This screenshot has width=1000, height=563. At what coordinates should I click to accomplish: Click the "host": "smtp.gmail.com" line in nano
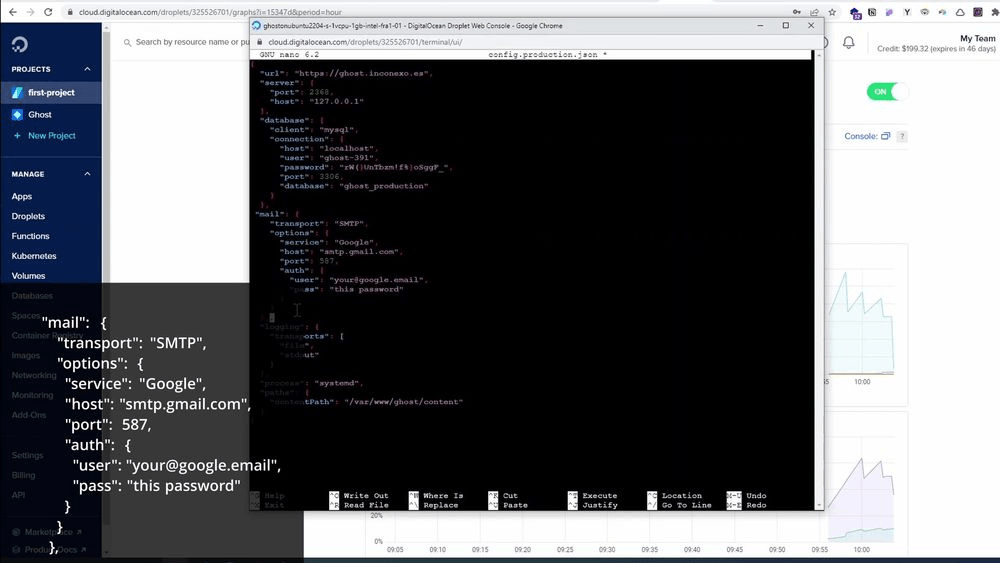click(x=341, y=251)
